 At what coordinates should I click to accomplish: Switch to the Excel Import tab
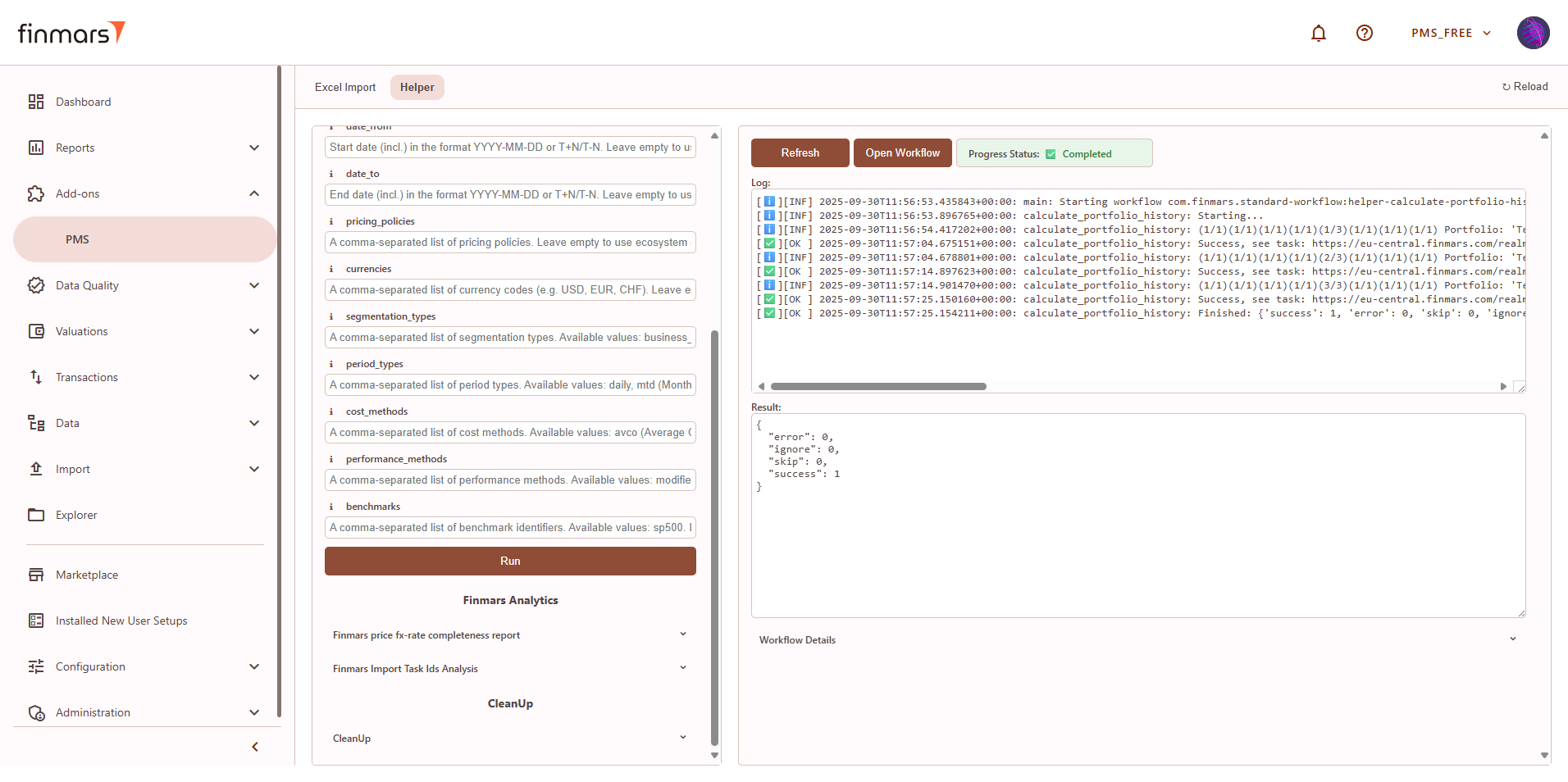click(x=345, y=87)
